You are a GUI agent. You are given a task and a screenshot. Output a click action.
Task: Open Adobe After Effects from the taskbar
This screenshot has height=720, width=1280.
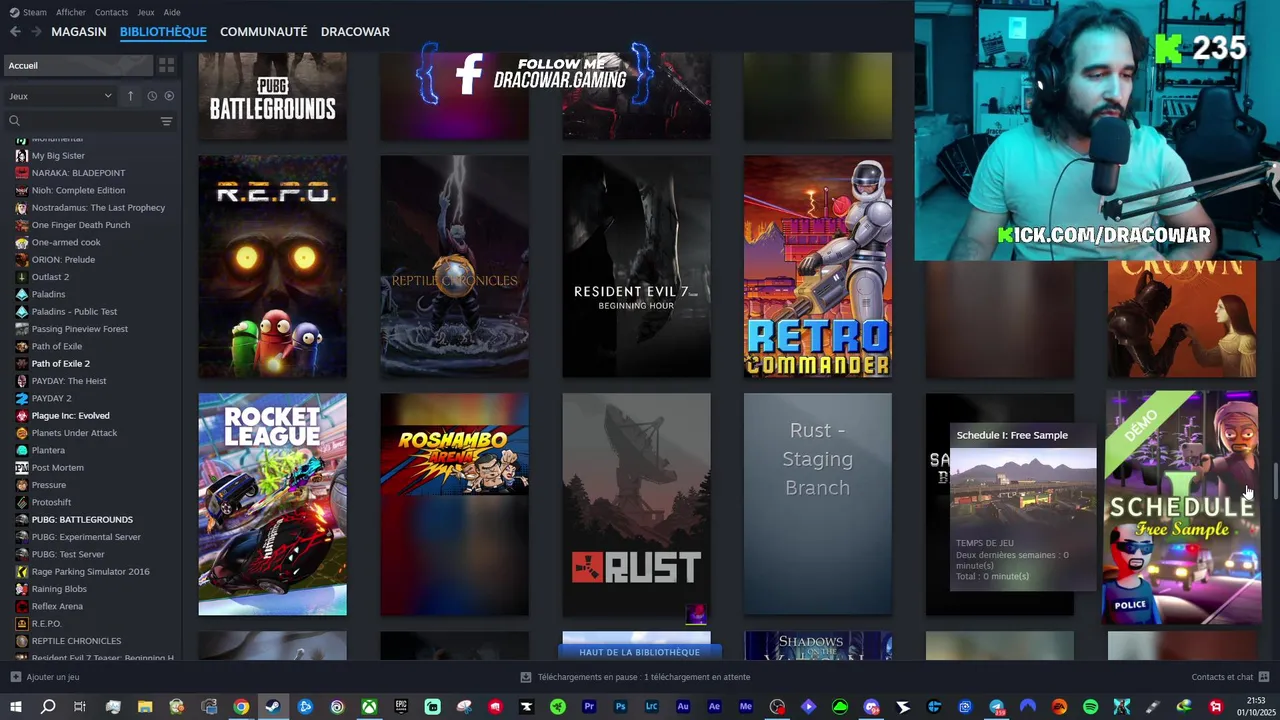coord(714,707)
